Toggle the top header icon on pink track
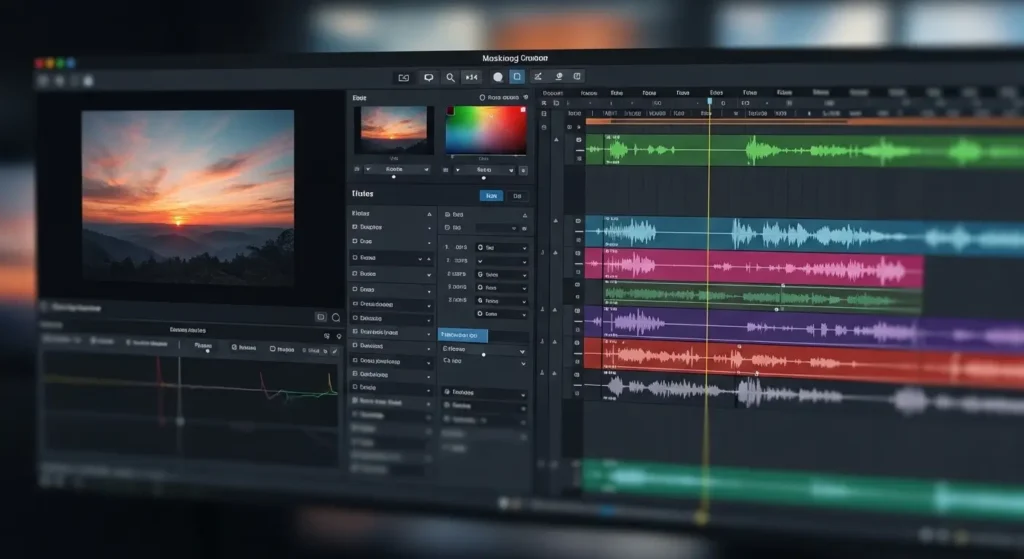Viewport: 1024px width, 559px height. pyautogui.click(x=577, y=253)
